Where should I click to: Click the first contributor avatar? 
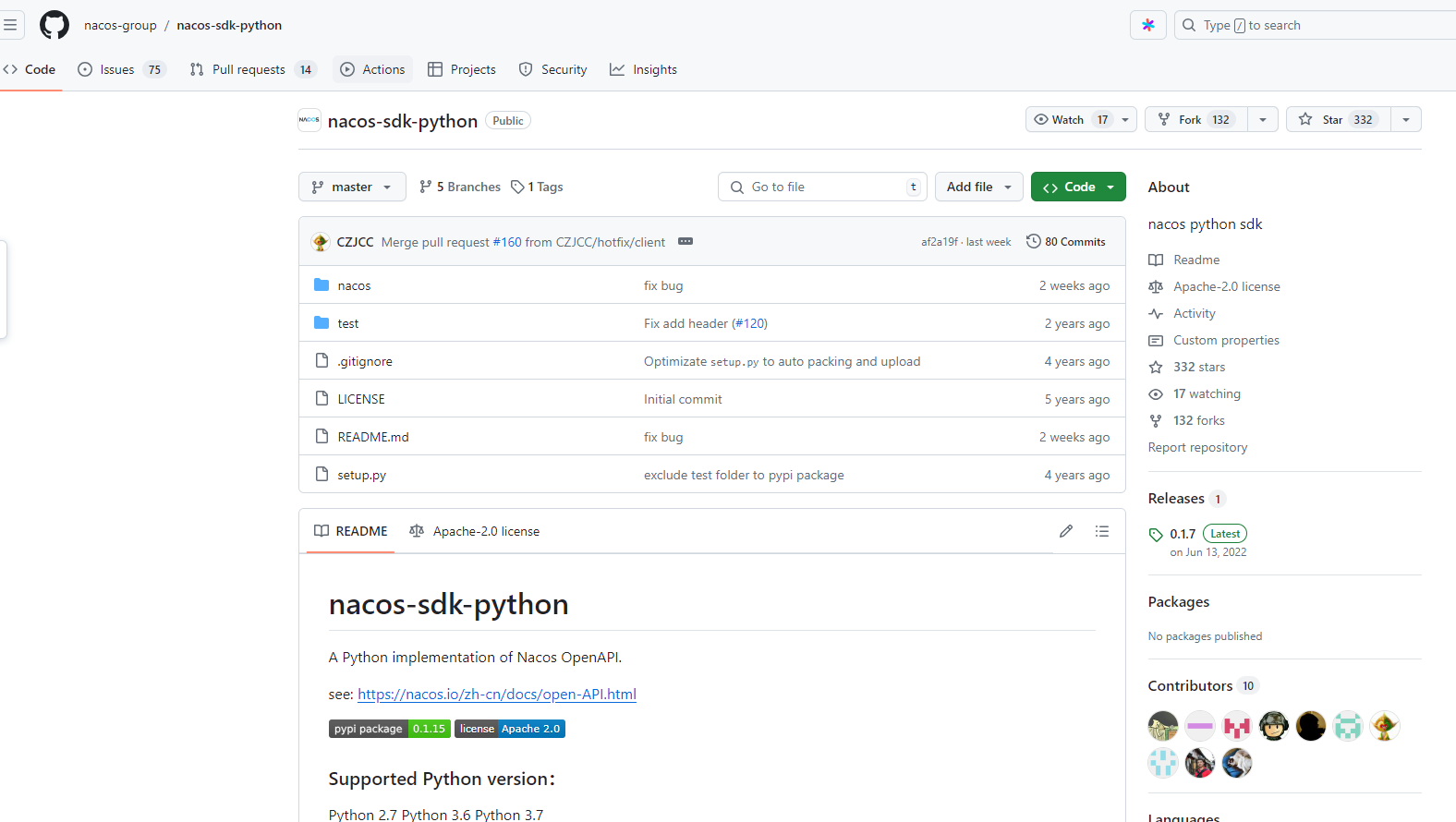[x=1163, y=726]
